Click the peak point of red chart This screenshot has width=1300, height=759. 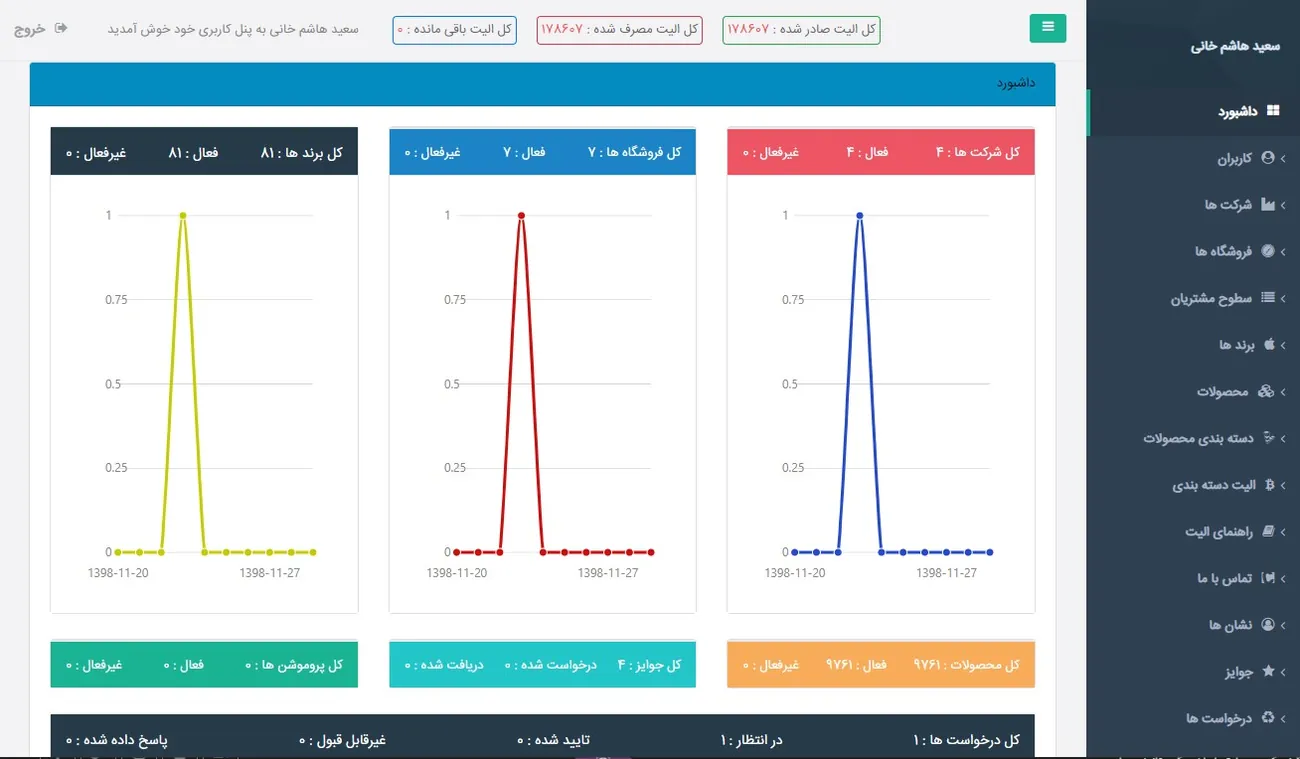(x=521, y=215)
